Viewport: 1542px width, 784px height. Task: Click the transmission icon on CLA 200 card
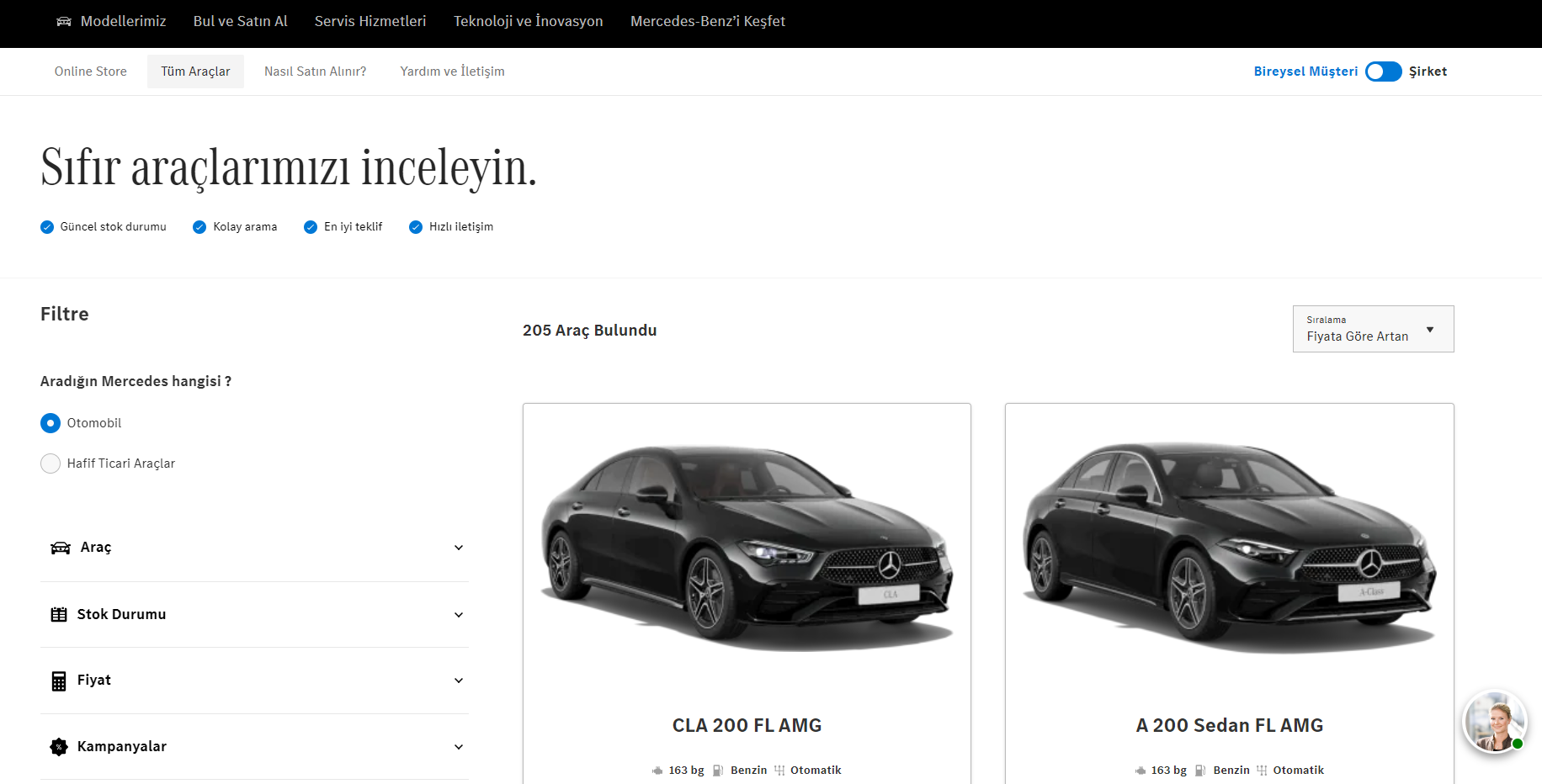pyautogui.click(x=779, y=771)
